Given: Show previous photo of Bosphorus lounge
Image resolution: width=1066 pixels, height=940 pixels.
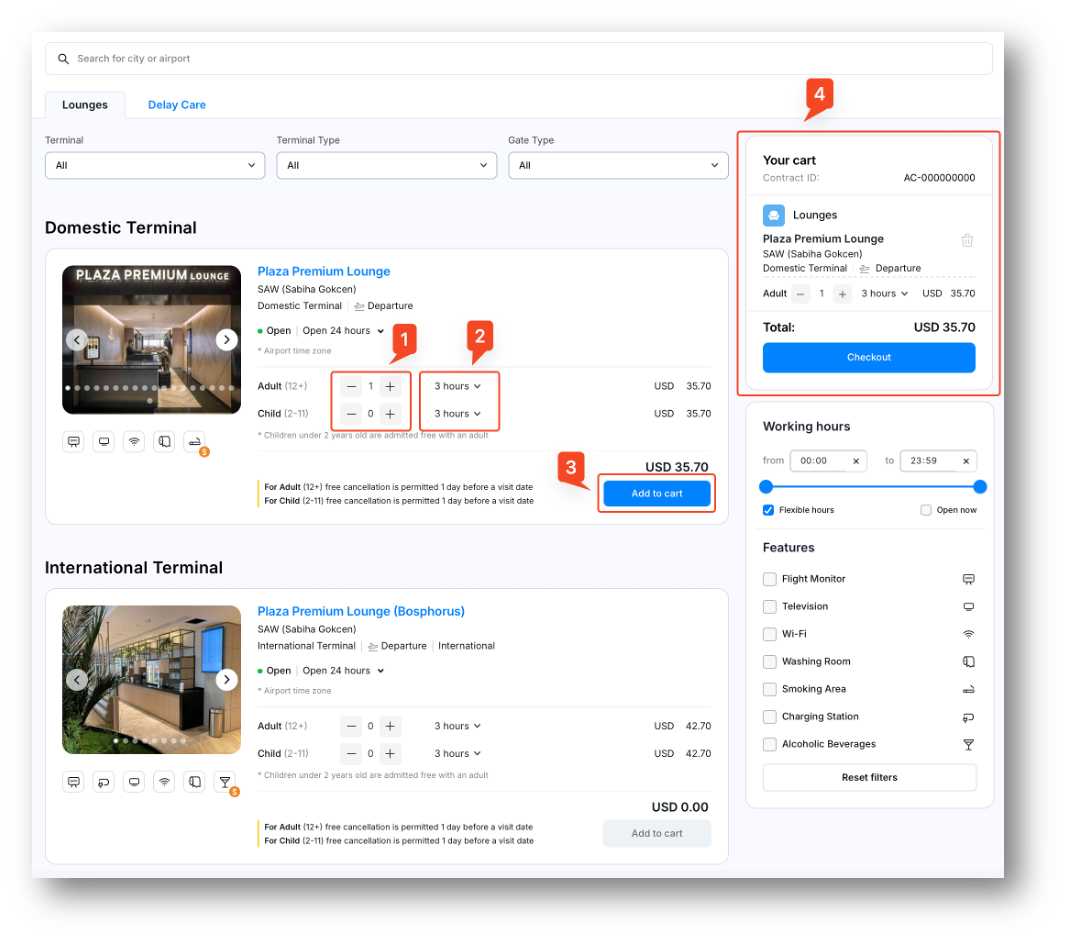Looking at the screenshot, I should 76,680.
